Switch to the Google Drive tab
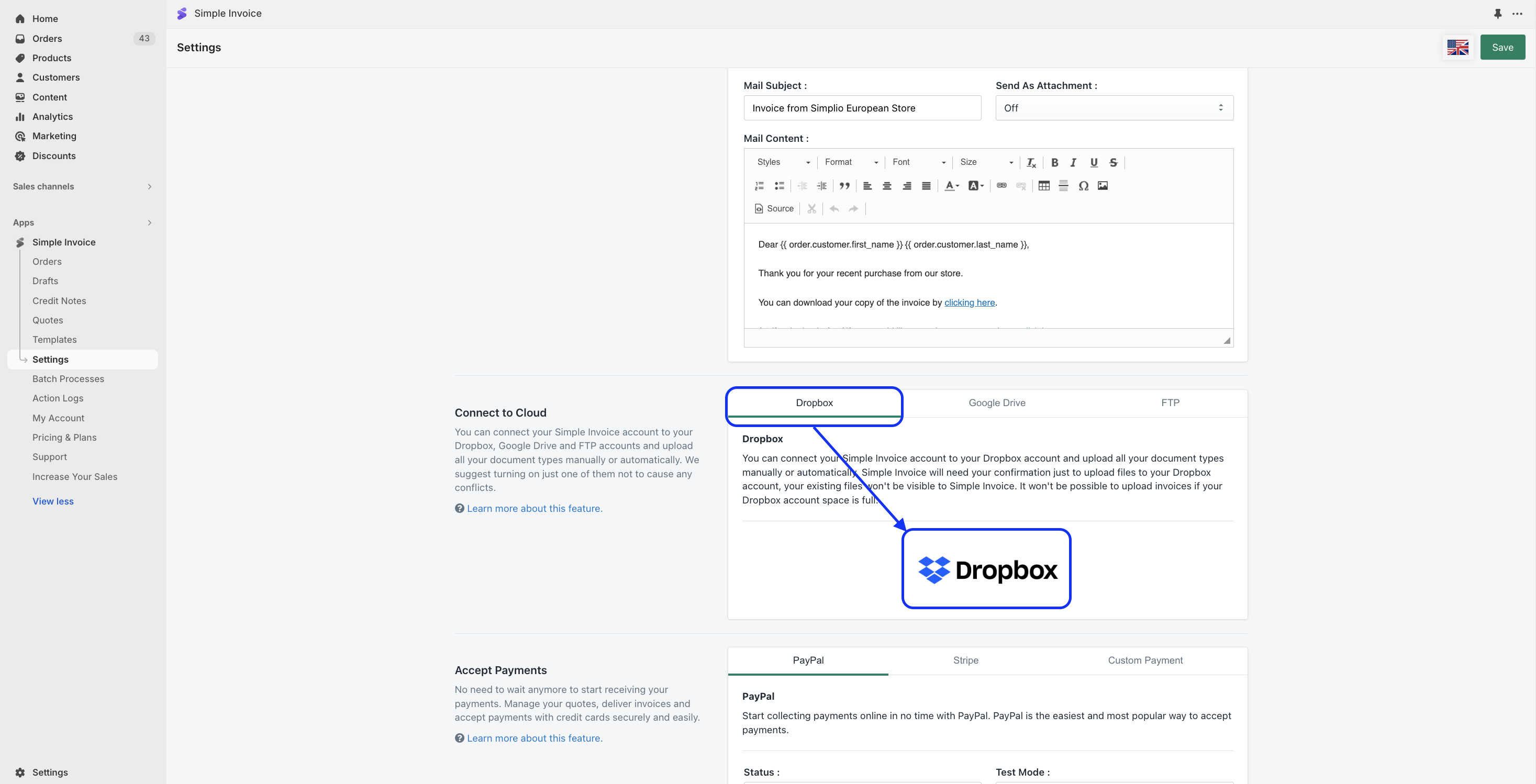 click(x=996, y=403)
